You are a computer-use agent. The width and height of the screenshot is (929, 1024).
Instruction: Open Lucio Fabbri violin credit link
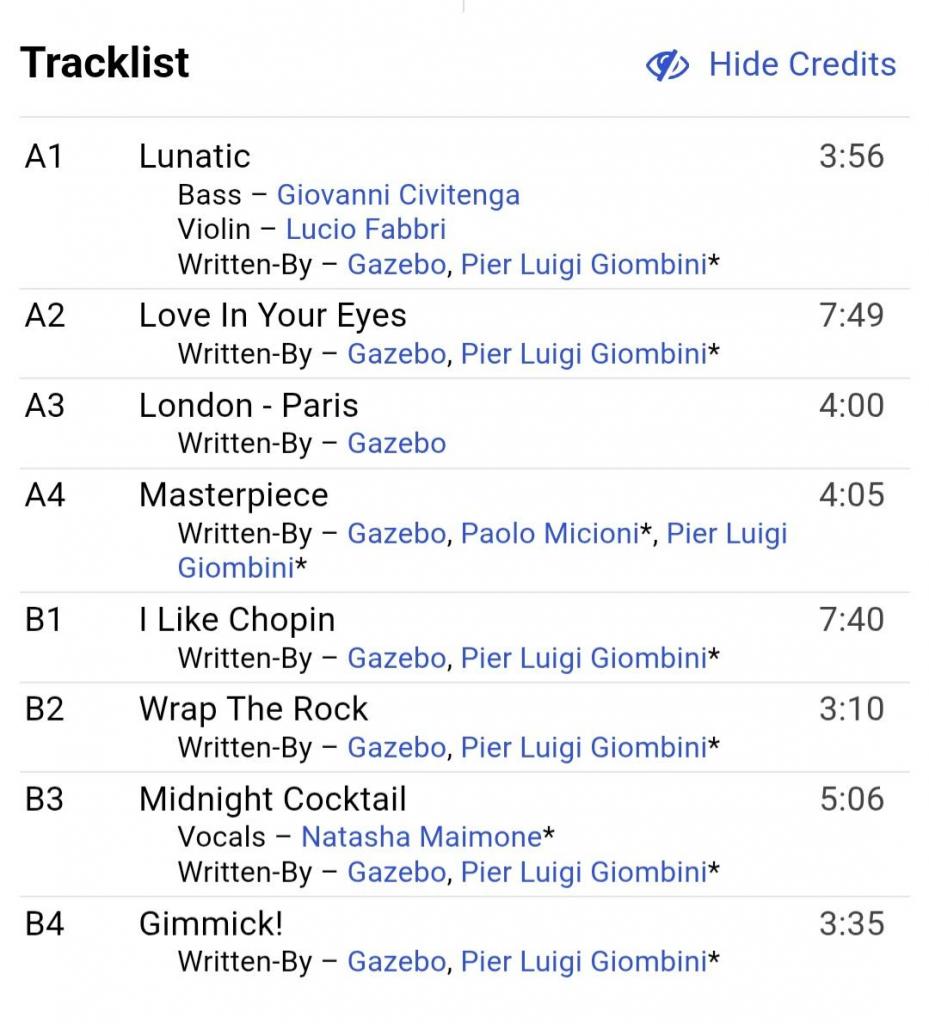tap(365, 229)
